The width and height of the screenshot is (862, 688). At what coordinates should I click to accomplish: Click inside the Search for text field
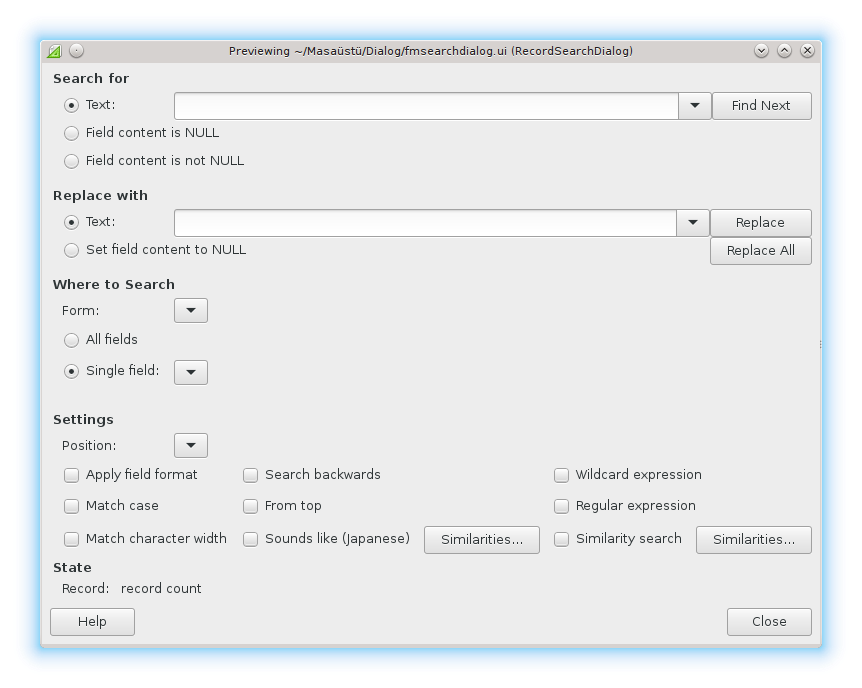[x=426, y=106]
